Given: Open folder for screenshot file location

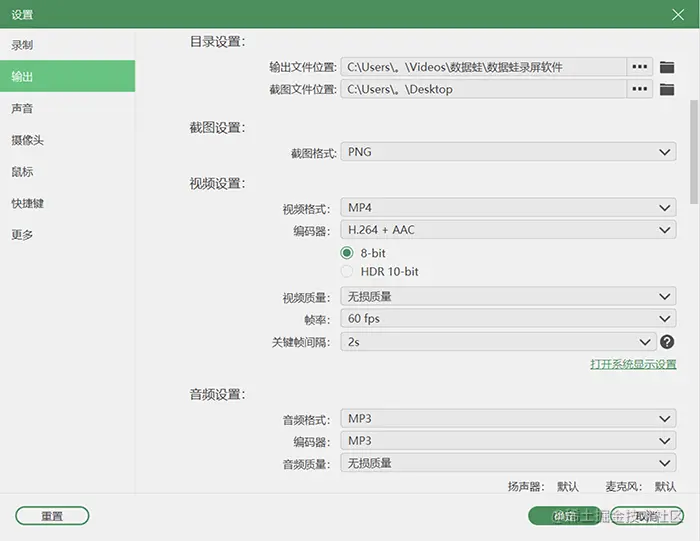Looking at the screenshot, I should [x=667, y=89].
